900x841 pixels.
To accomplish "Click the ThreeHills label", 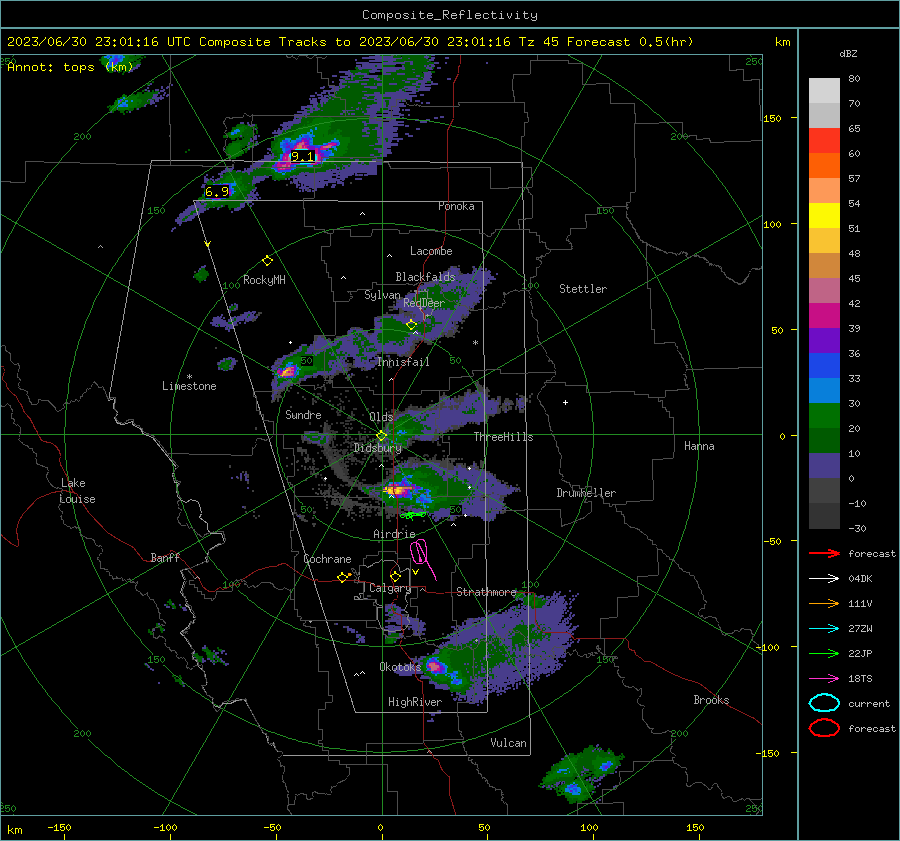I will click(503, 437).
